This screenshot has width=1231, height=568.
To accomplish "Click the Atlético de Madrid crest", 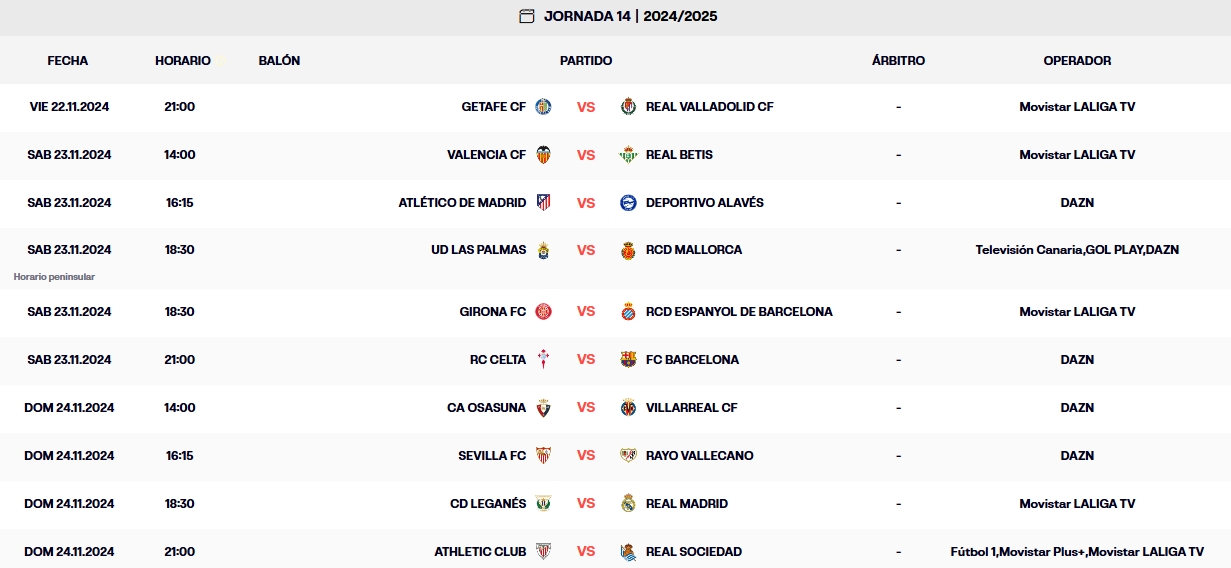I will click(x=543, y=203).
